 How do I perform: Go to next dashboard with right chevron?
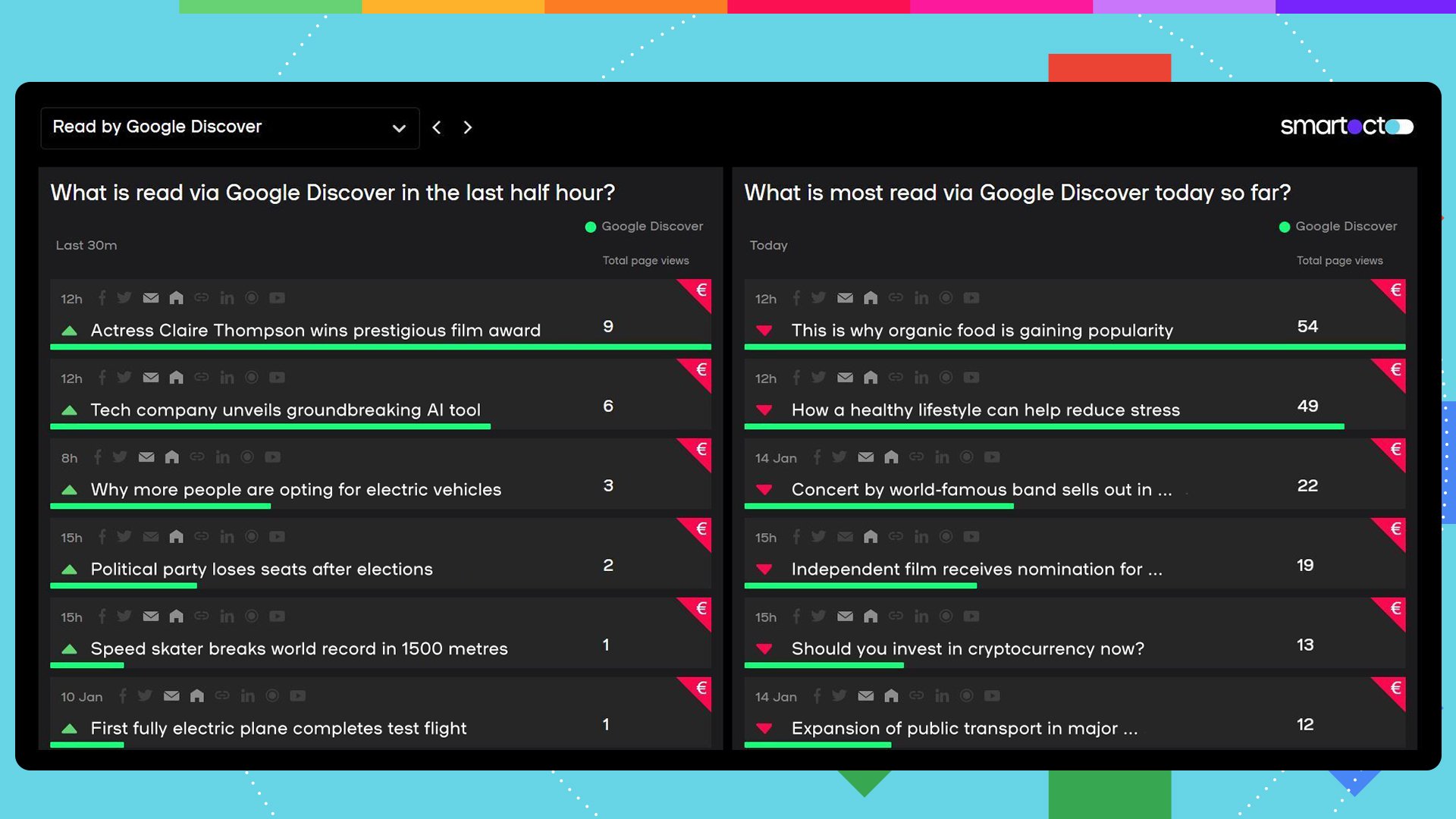[x=467, y=127]
